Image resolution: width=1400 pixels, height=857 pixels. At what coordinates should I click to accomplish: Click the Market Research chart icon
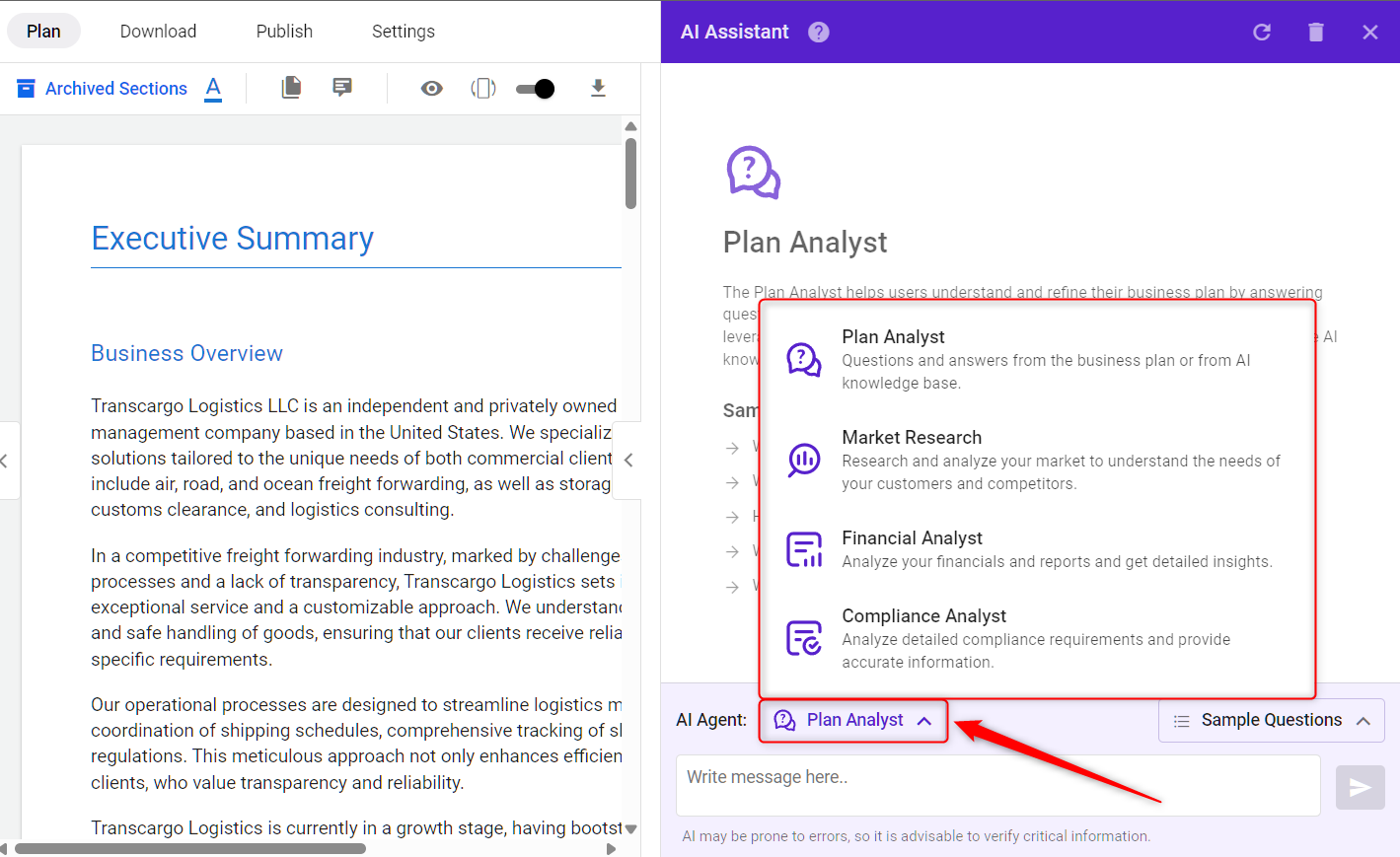pyautogui.click(x=804, y=460)
